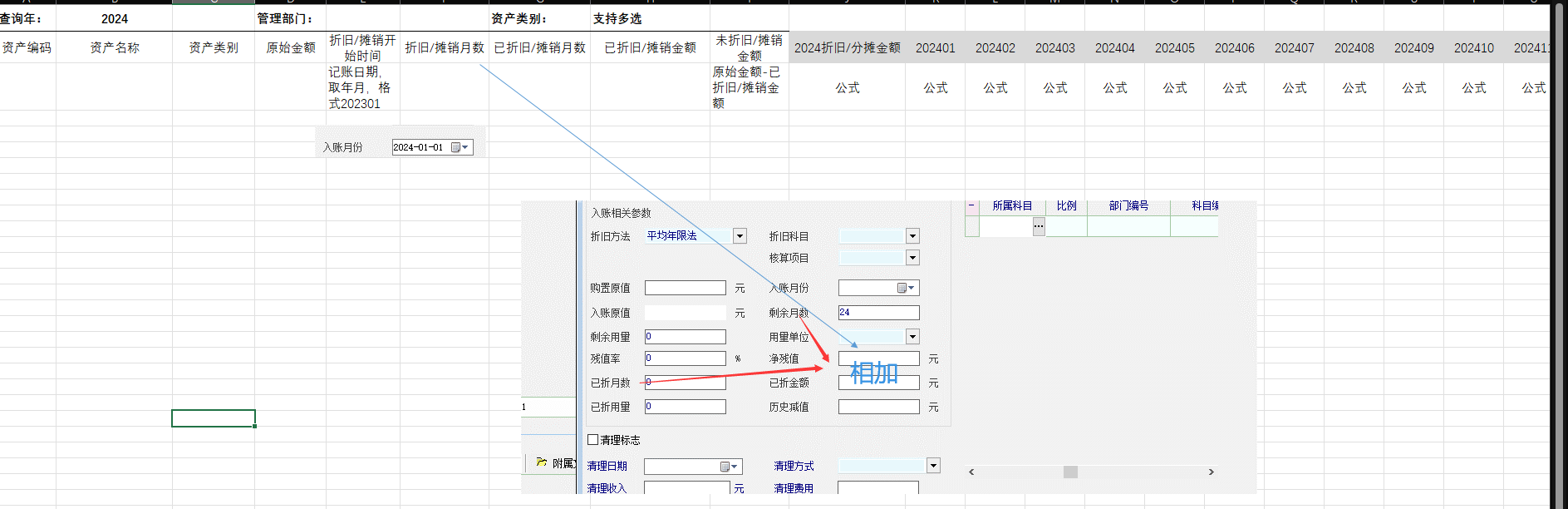Open the 清理日期 calendar picker
Viewport: 1568px width, 509px height.
[x=729, y=467]
